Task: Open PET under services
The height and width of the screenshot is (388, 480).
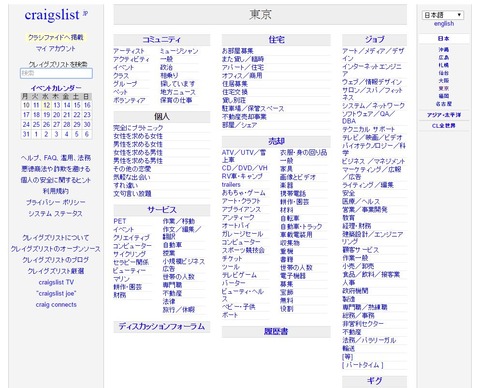Action: point(120,221)
